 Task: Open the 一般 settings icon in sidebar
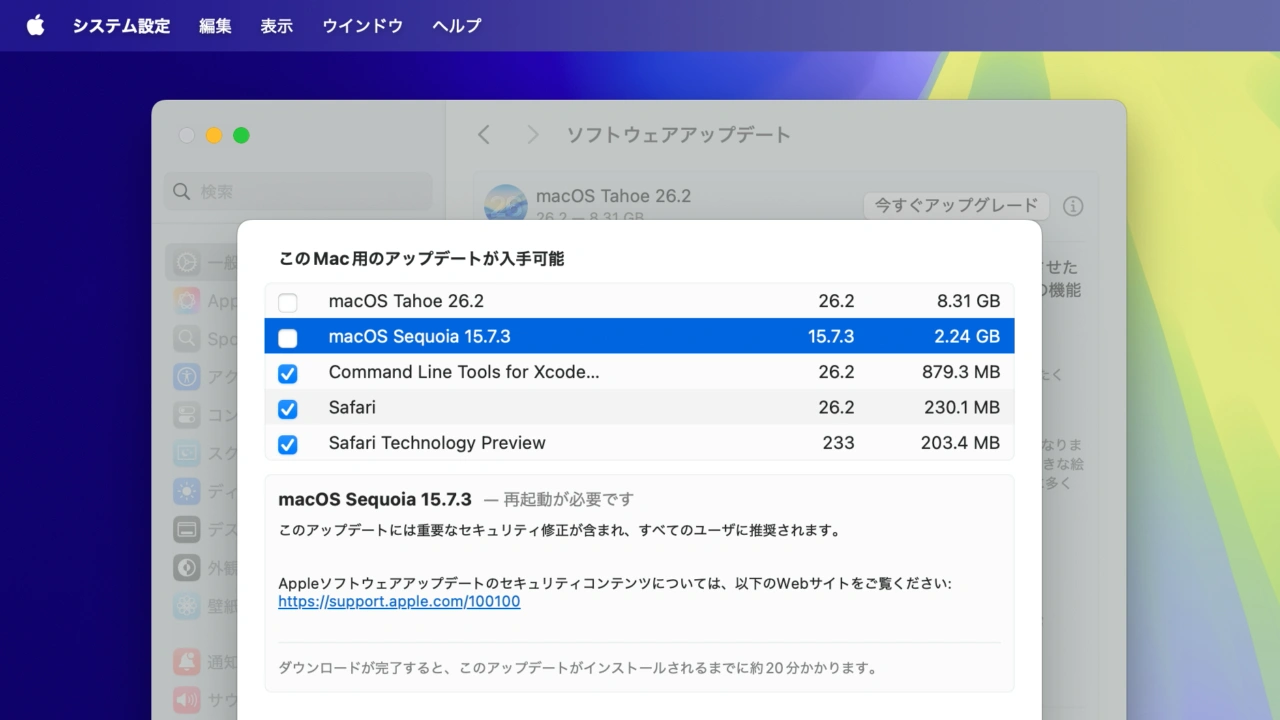click(x=186, y=261)
